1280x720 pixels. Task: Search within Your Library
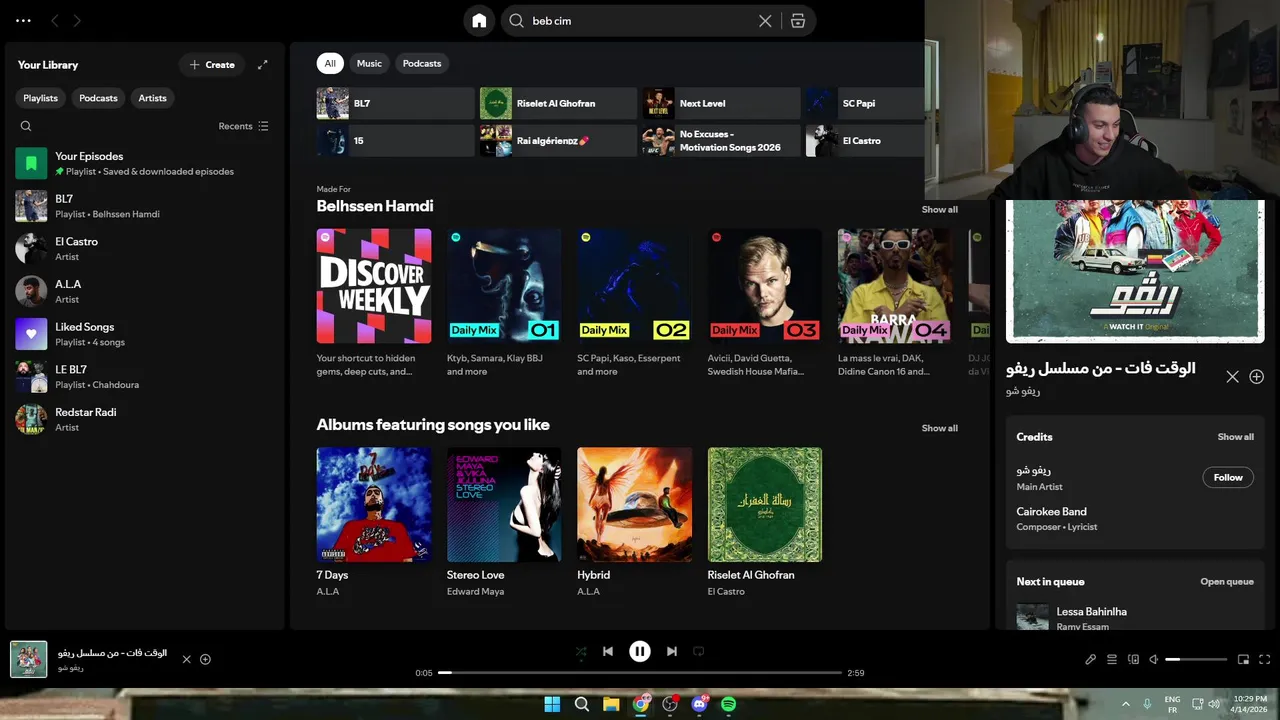pos(26,126)
